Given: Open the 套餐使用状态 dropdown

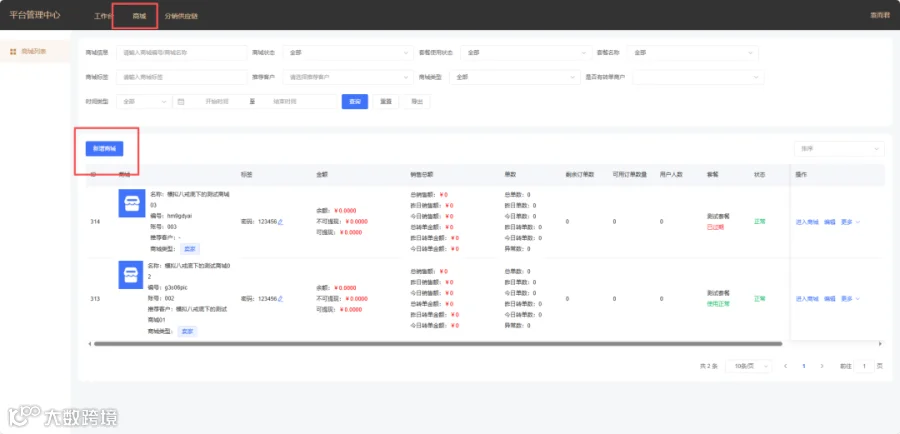Looking at the screenshot, I should (x=526, y=53).
